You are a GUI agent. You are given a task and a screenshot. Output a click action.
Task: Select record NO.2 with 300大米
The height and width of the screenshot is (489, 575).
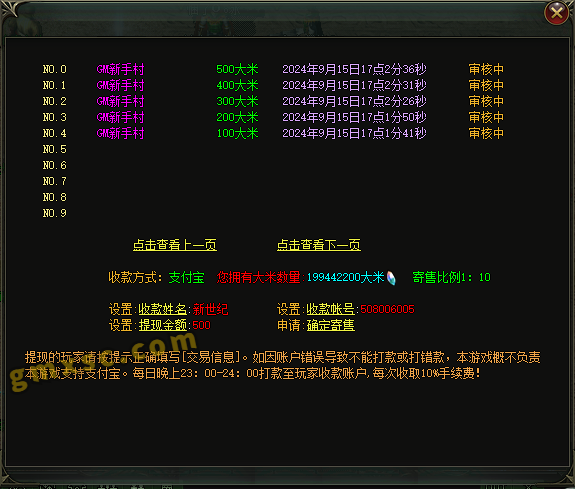point(273,101)
